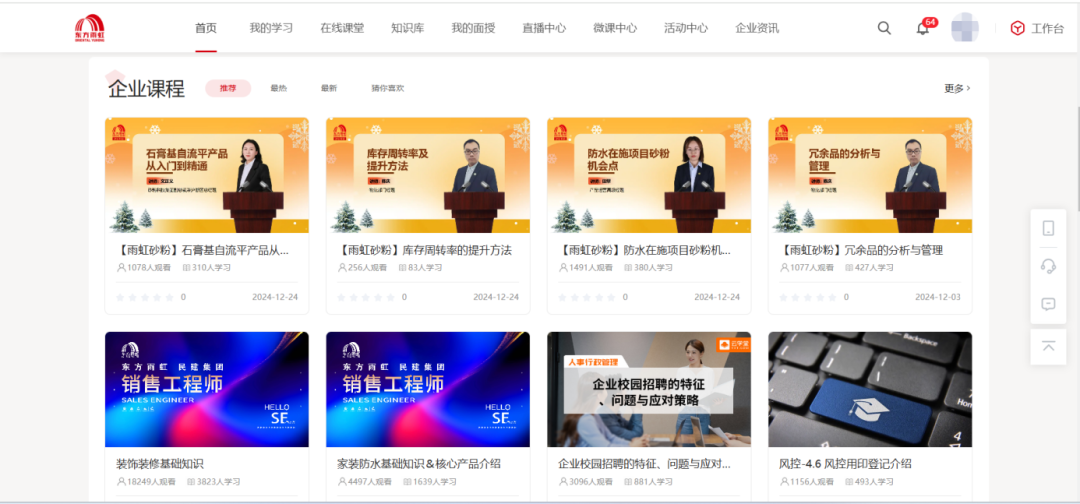Click title 【雨虹砂粉】库存周转率的提升方法
The height and width of the screenshot is (504, 1080).
point(424,250)
